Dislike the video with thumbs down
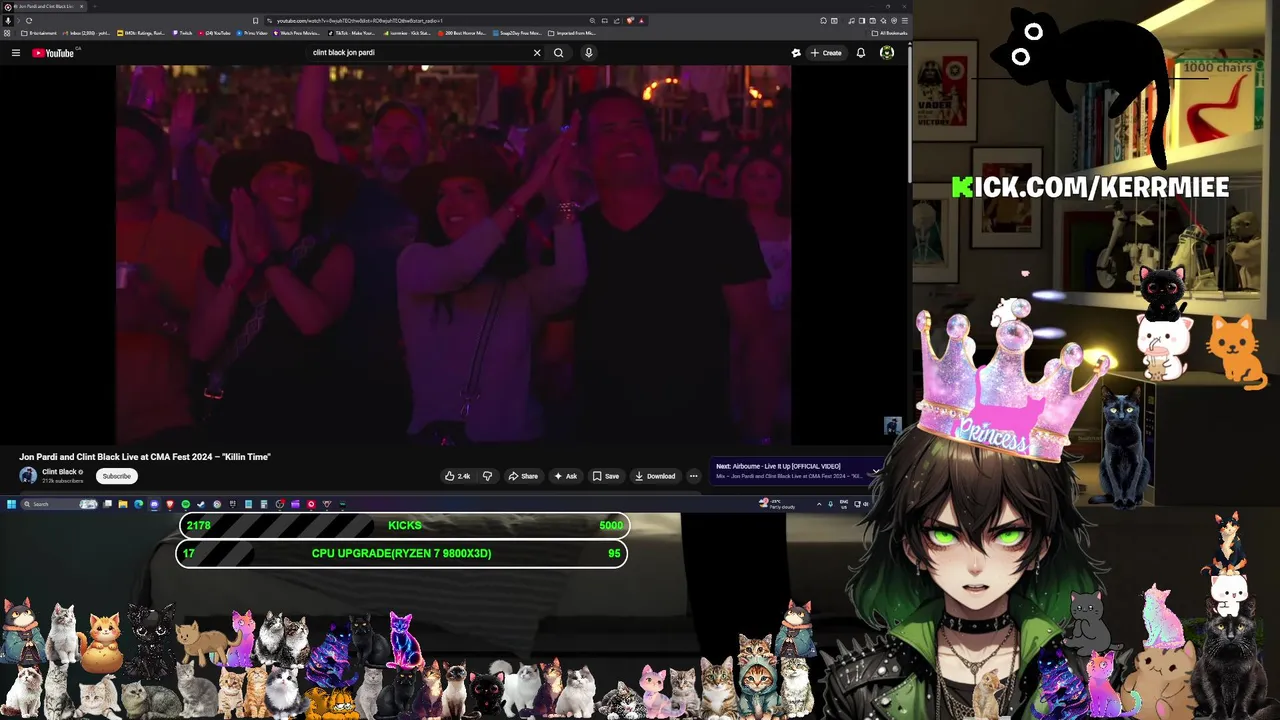The height and width of the screenshot is (720, 1280). [x=487, y=476]
